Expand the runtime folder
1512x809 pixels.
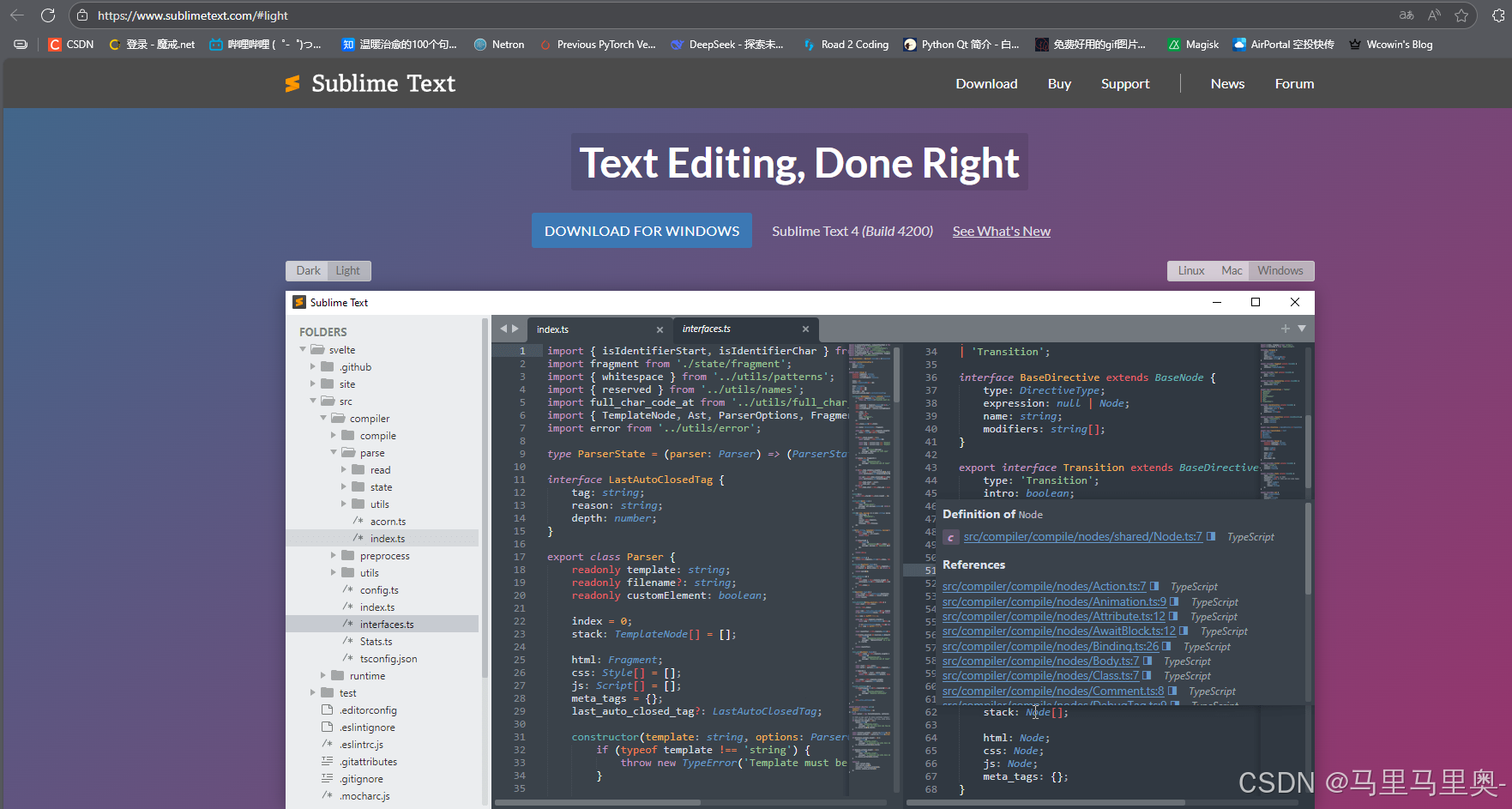323,675
